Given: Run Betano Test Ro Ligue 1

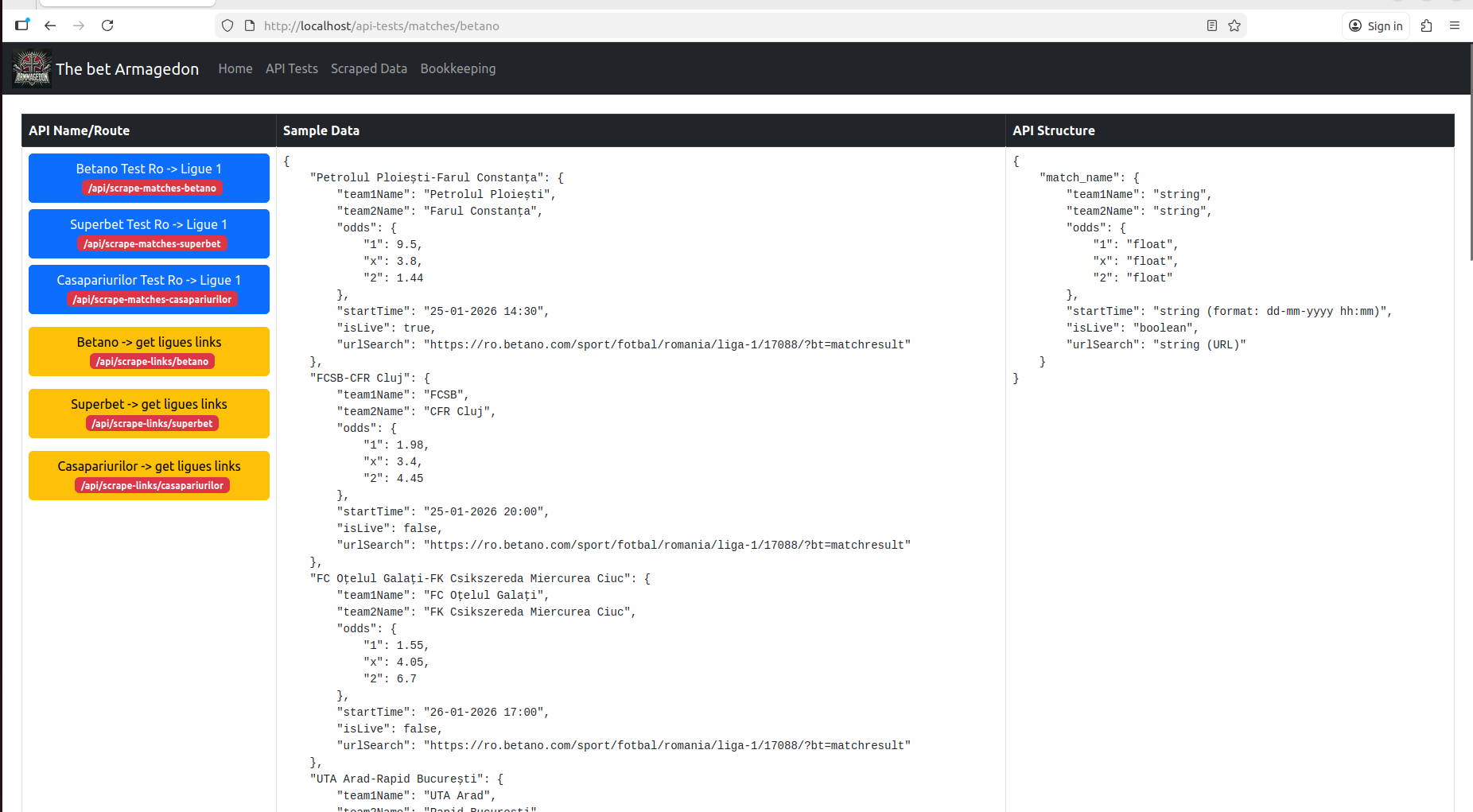Looking at the screenshot, I should (x=149, y=177).
